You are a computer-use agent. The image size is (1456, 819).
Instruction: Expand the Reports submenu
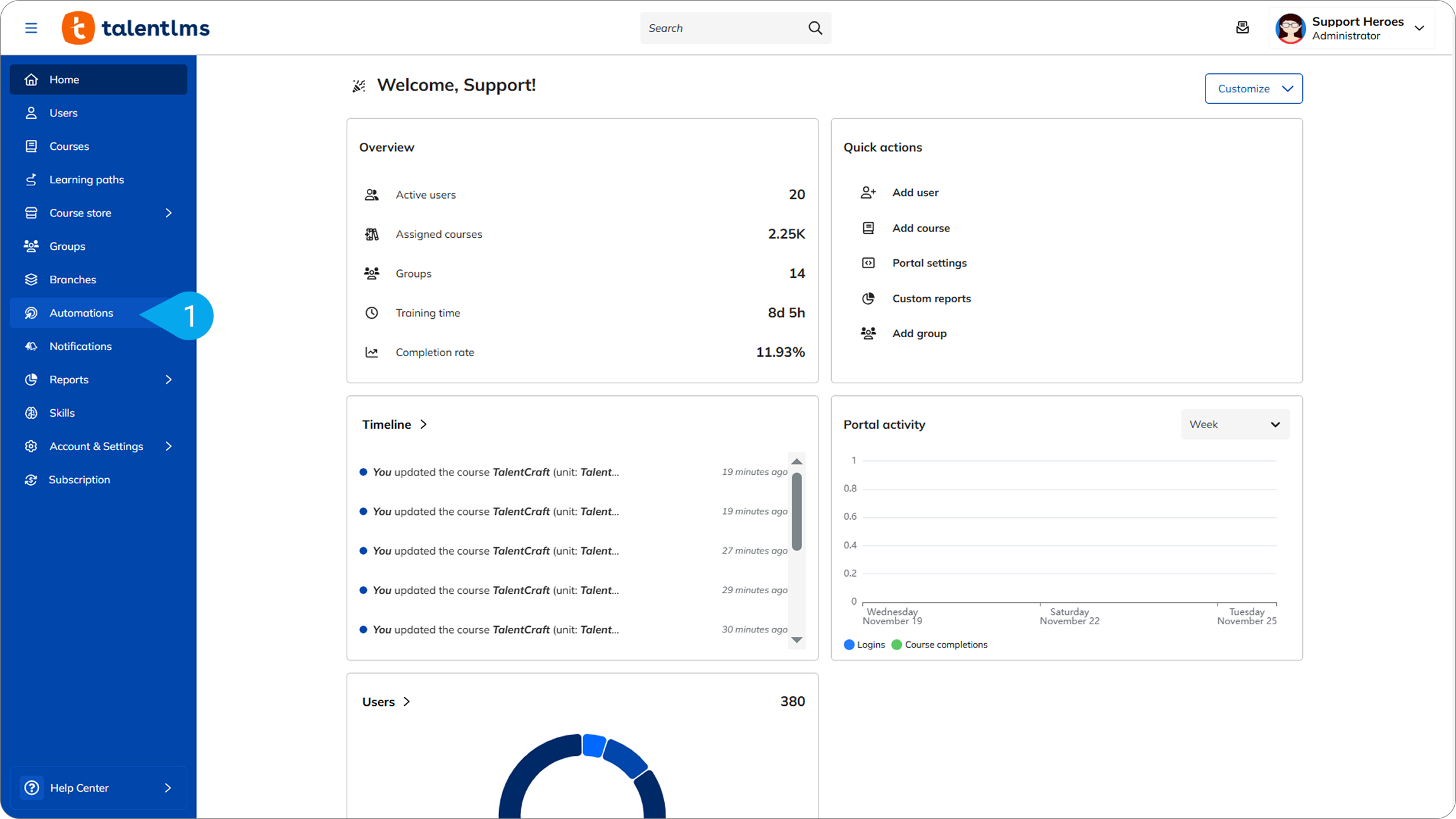[x=168, y=379]
